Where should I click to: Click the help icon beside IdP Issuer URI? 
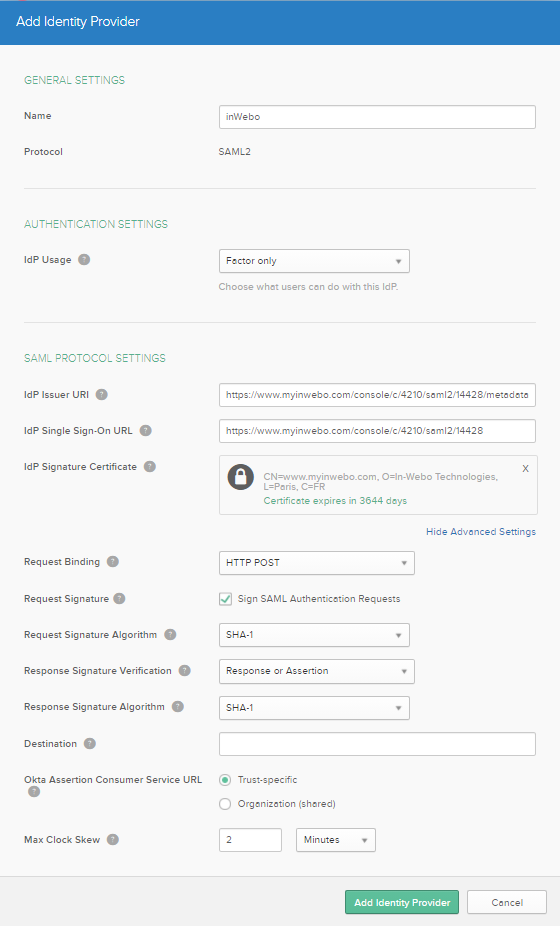(102, 394)
